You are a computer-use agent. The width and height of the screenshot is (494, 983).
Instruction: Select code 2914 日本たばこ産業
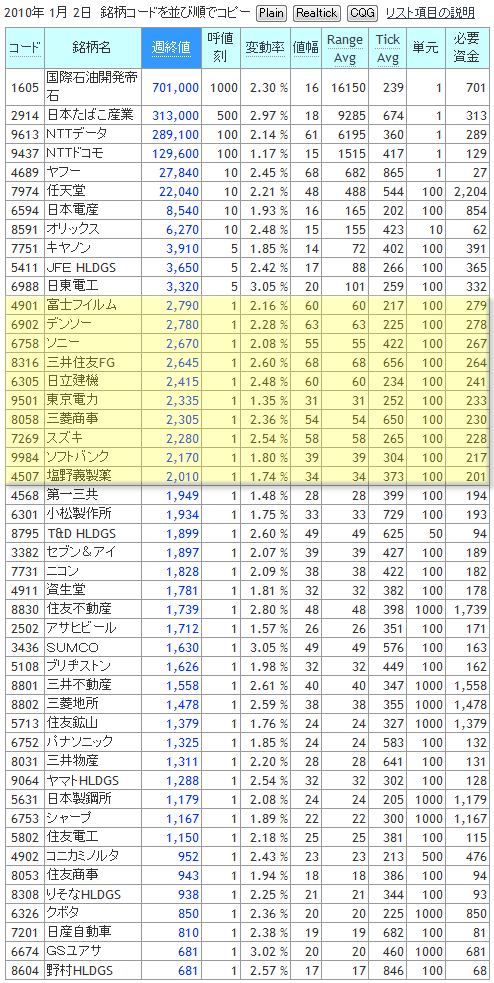click(25, 115)
